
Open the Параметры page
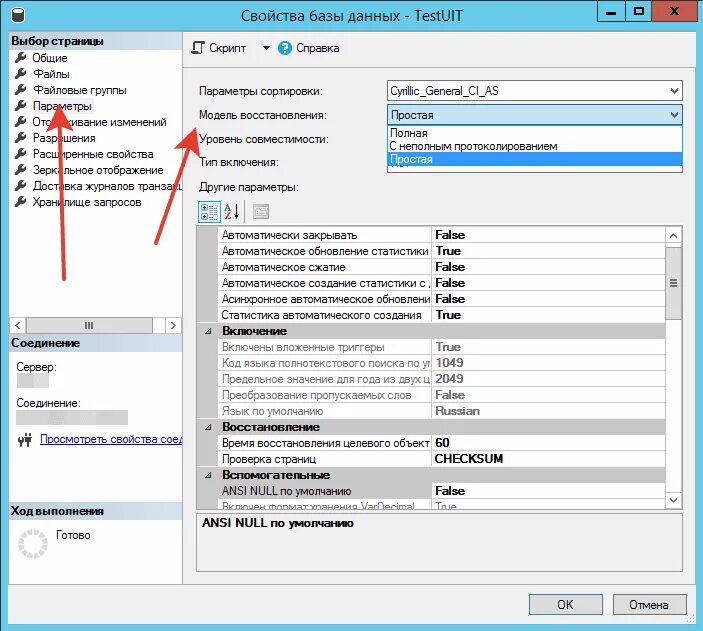[x=62, y=106]
